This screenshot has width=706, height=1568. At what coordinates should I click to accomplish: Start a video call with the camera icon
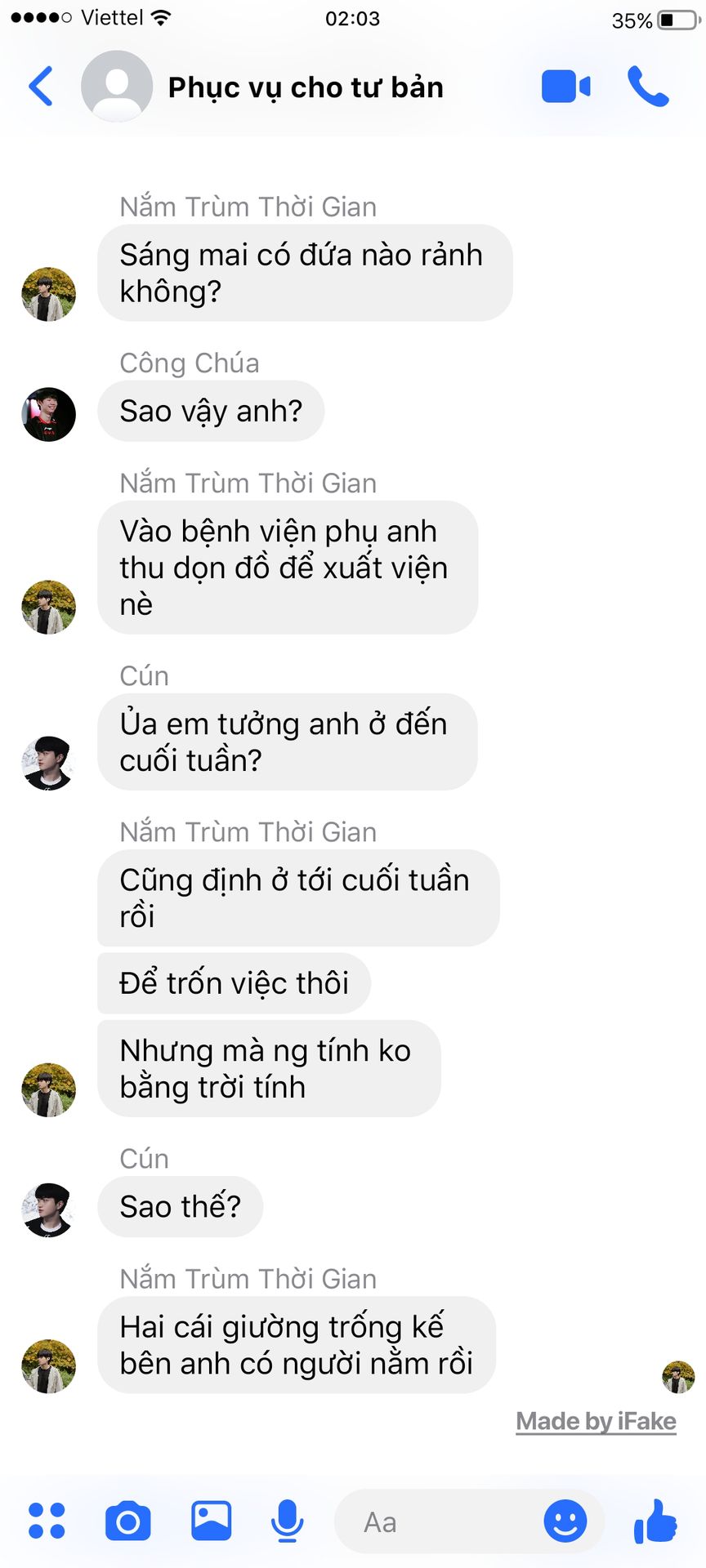pyautogui.click(x=565, y=87)
